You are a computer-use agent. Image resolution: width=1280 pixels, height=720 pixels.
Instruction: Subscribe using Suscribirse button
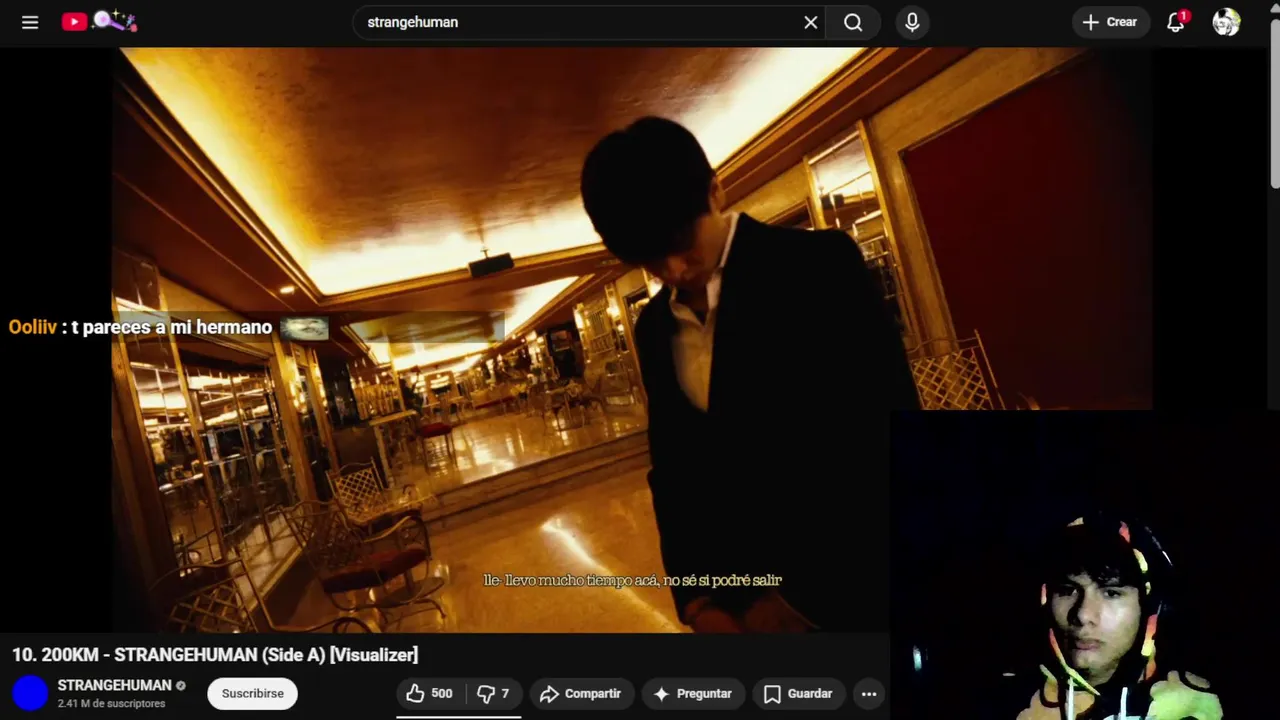(253, 693)
